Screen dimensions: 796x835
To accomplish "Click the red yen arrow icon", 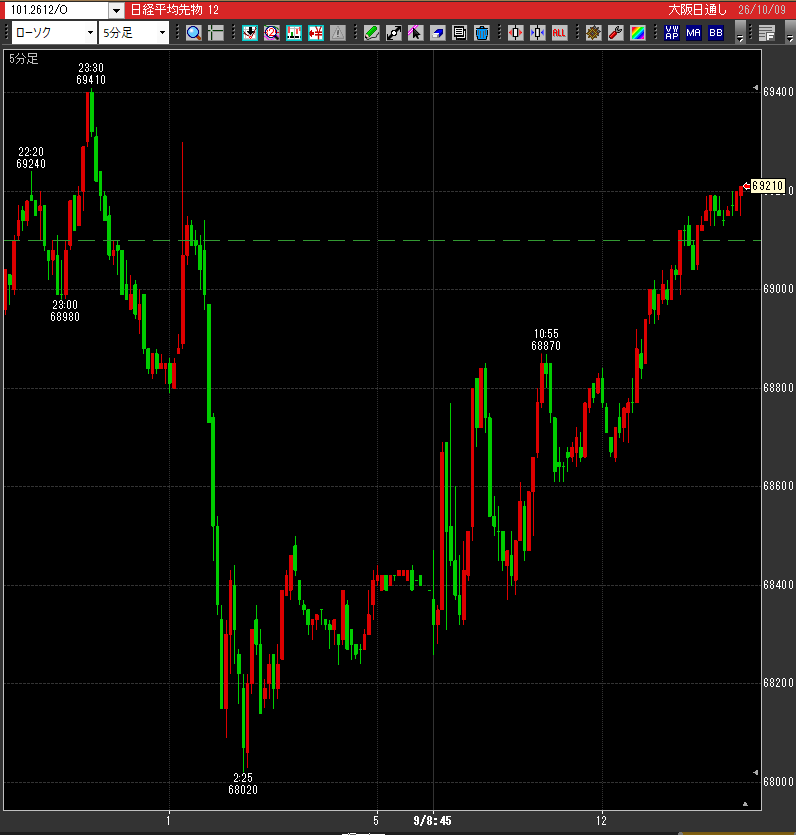I will [316, 33].
